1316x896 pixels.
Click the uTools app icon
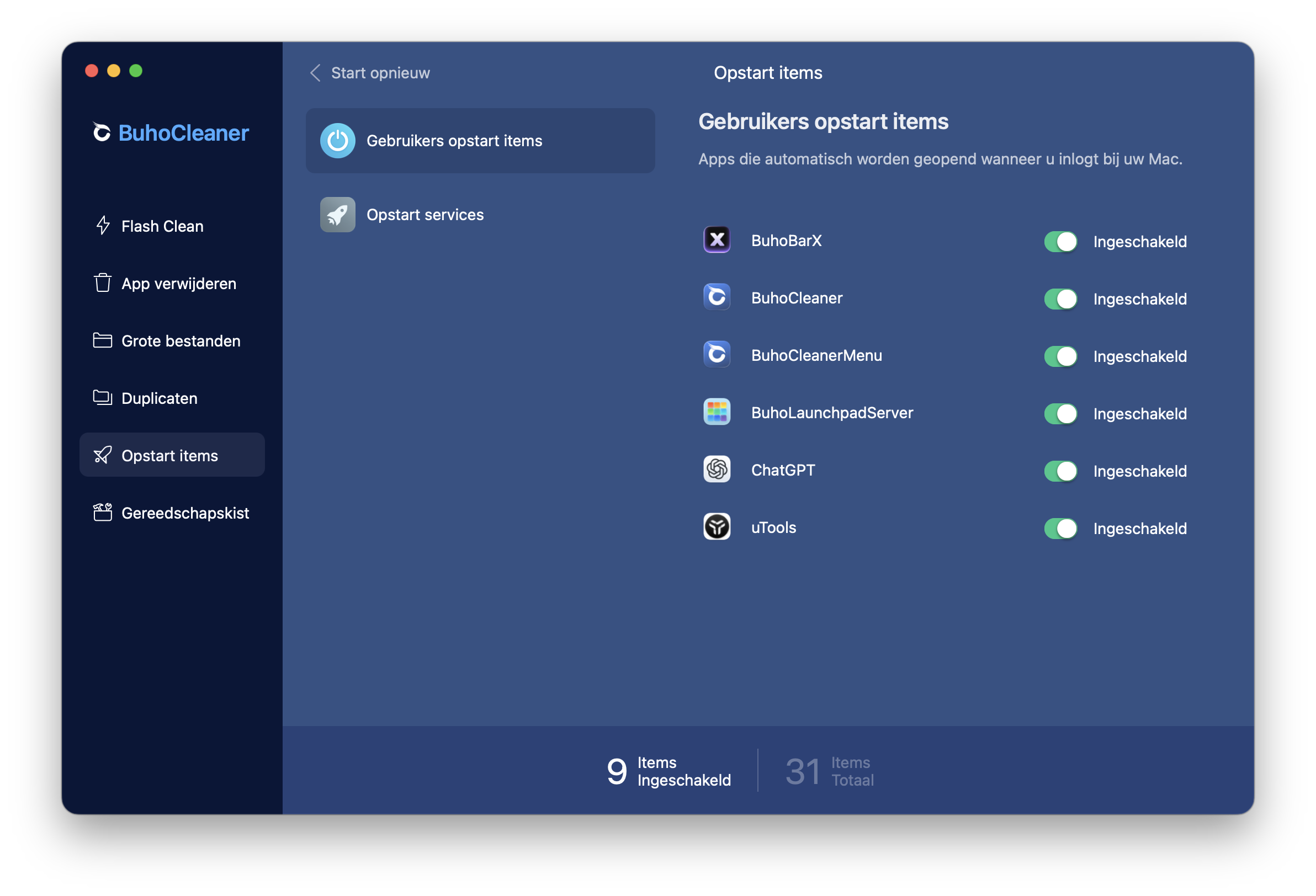pyautogui.click(x=717, y=527)
